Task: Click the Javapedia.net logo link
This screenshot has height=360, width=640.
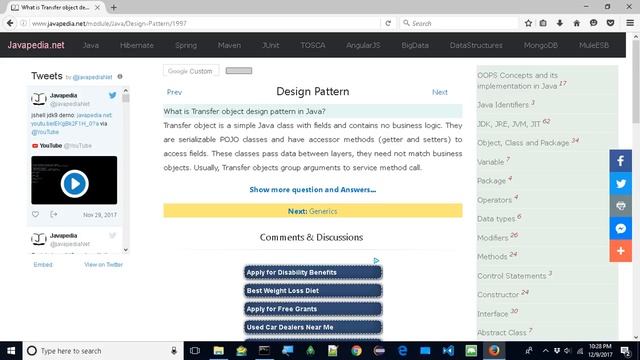Action: coord(36,45)
